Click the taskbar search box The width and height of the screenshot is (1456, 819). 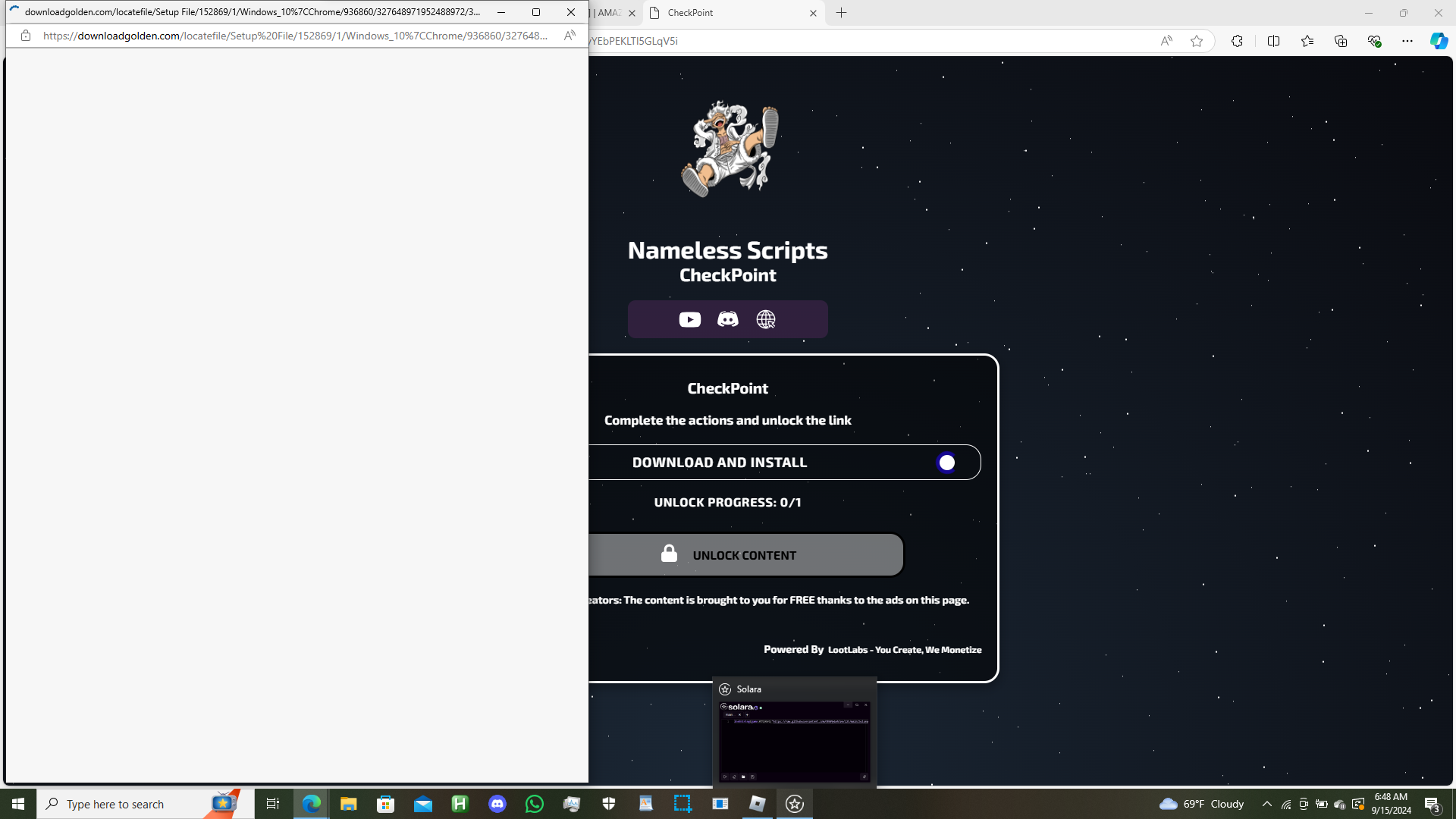145,804
